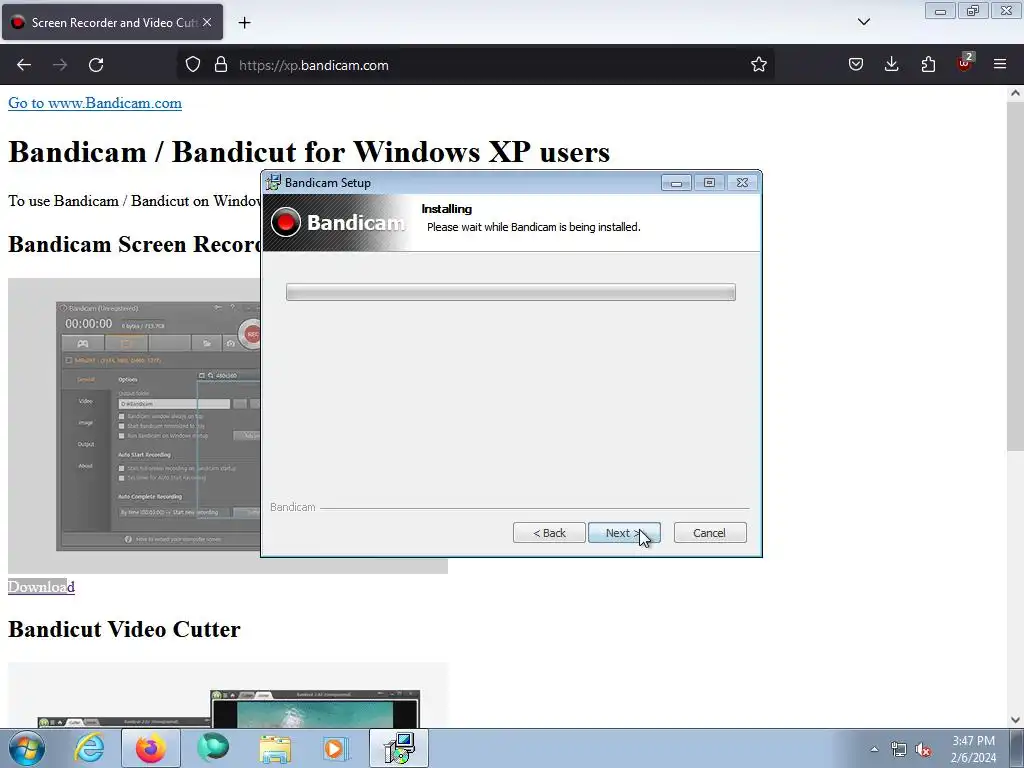Select the Bandicam installer taskbar icon
The image size is (1024, 768).
pyautogui.click(x=399, y=748)
